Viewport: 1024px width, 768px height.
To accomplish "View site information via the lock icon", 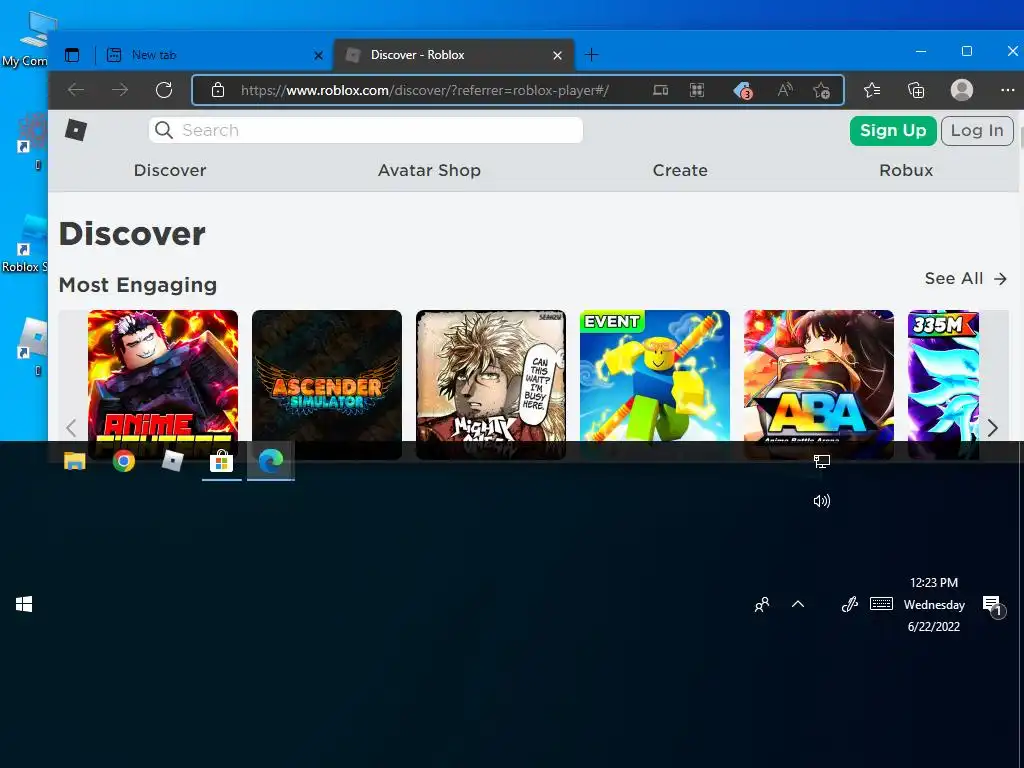I will pyautogui.click(x=218, y=90).
